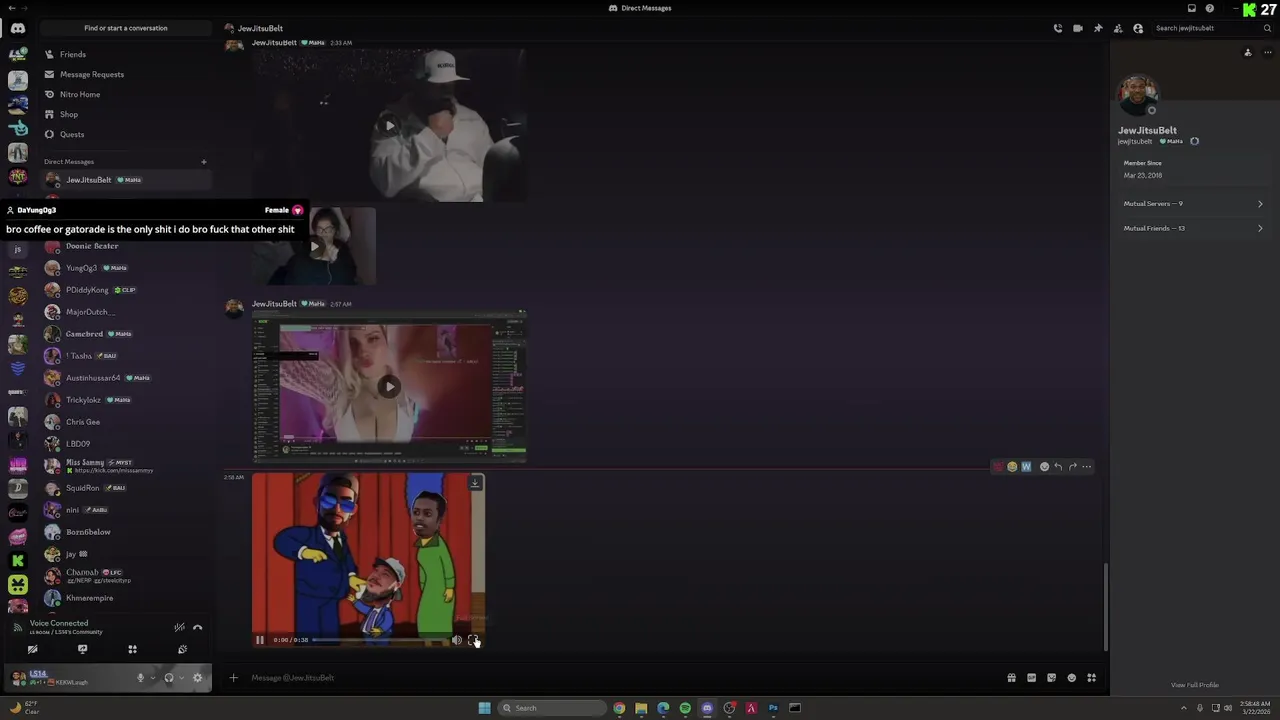Open the emoji picker in message bar

(x=1071, y=678)
